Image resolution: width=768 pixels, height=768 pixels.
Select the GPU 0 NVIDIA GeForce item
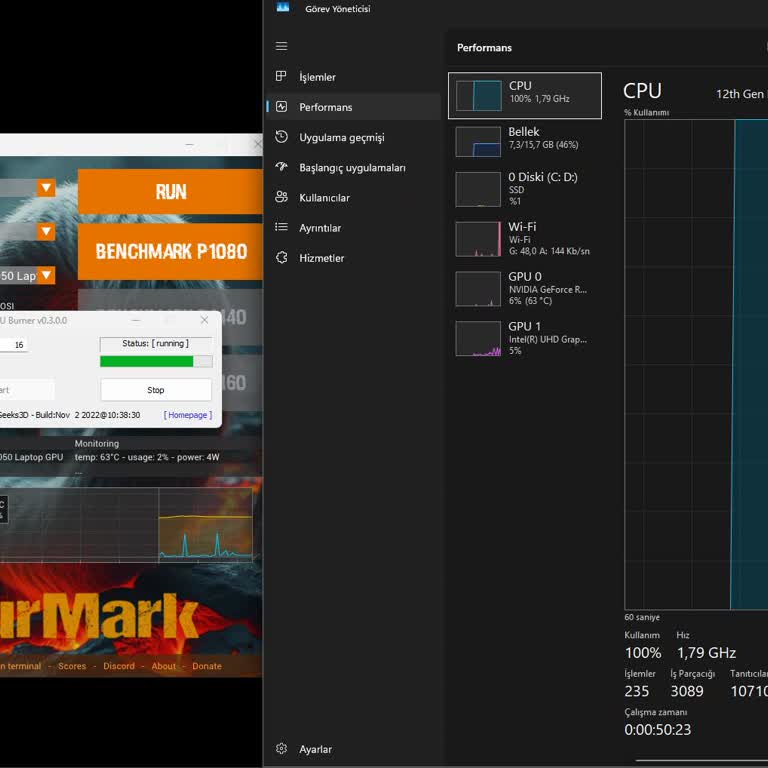tap(525, 288)
